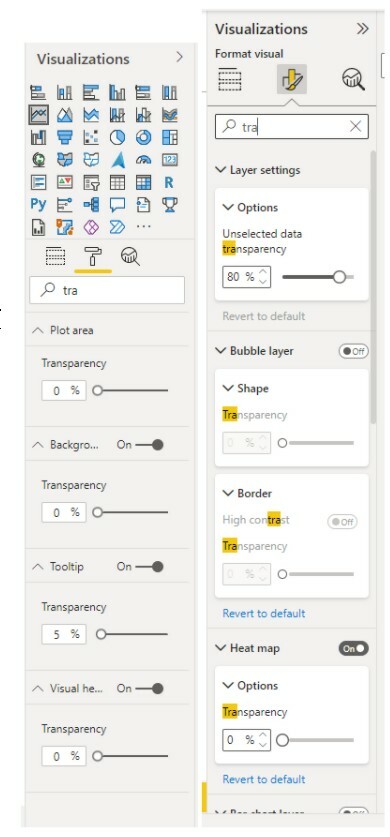This screenshot has width=390, height=837.
Task: Open the paint roller Format tab
Action: 93,257
